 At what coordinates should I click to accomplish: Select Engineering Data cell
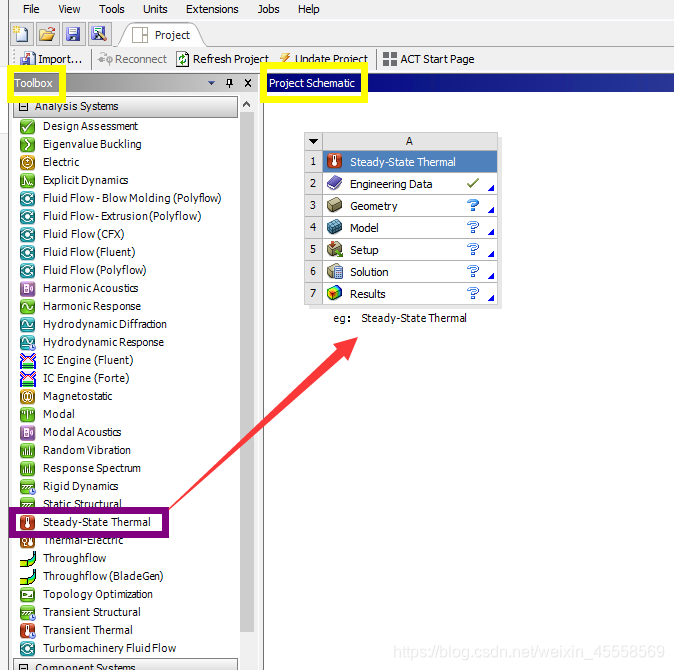click(x=410, y=184)
